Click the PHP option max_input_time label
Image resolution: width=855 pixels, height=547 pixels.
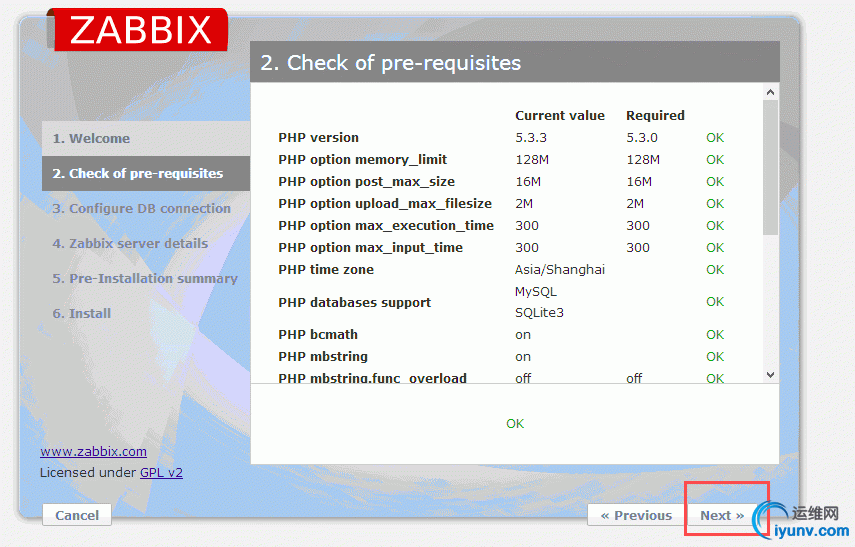click(x=370, y=248)
